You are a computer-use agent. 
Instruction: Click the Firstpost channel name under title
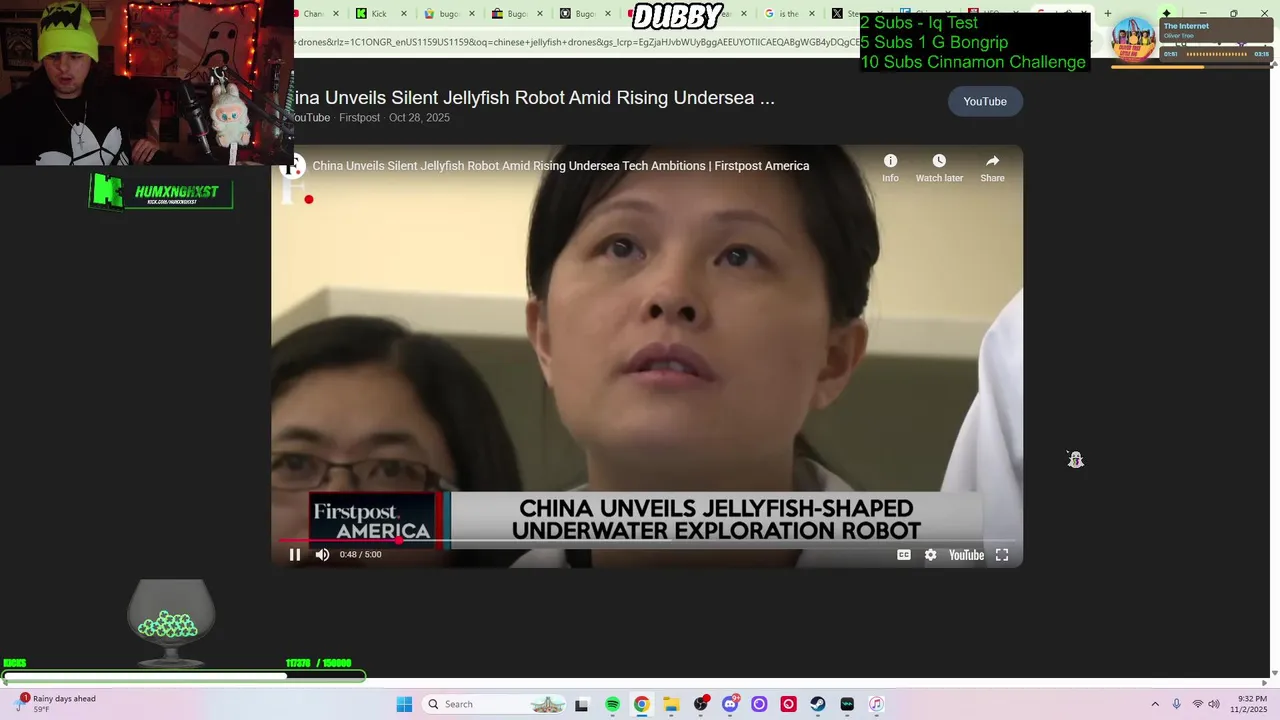click(x=359, y=118)
